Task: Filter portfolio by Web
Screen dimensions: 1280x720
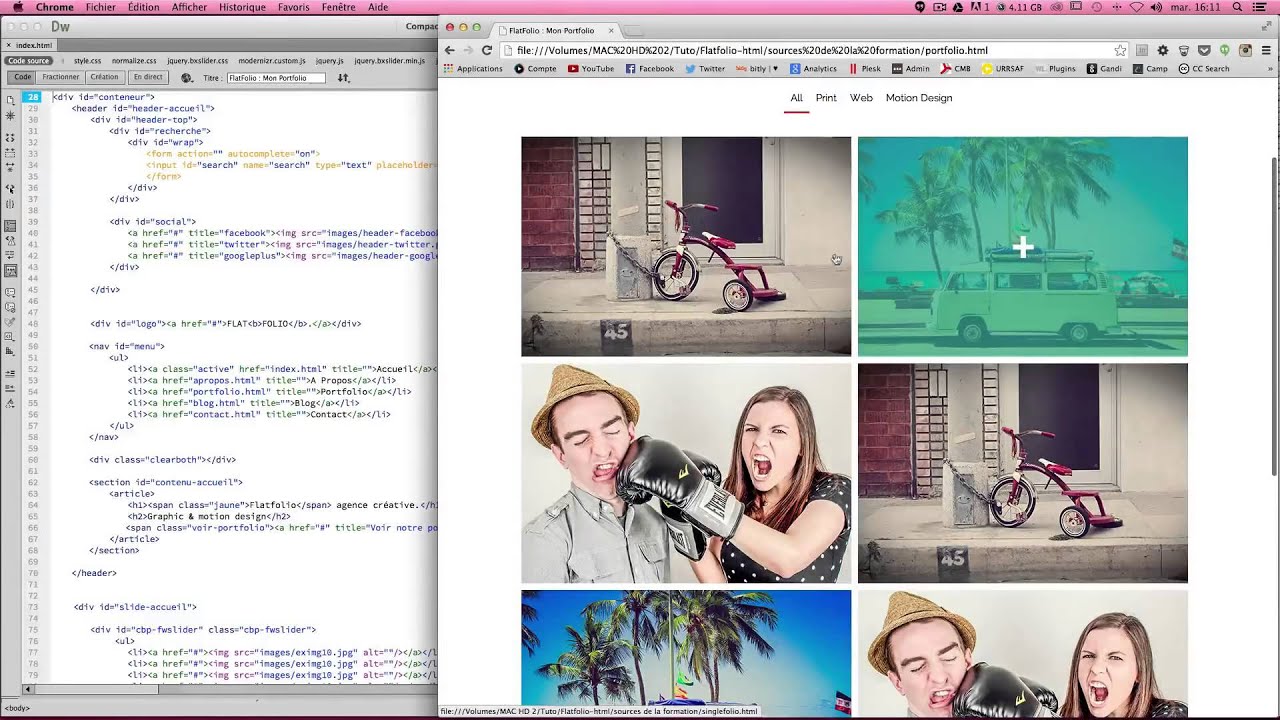Action: pyautogui.click(x=861, y=98)
